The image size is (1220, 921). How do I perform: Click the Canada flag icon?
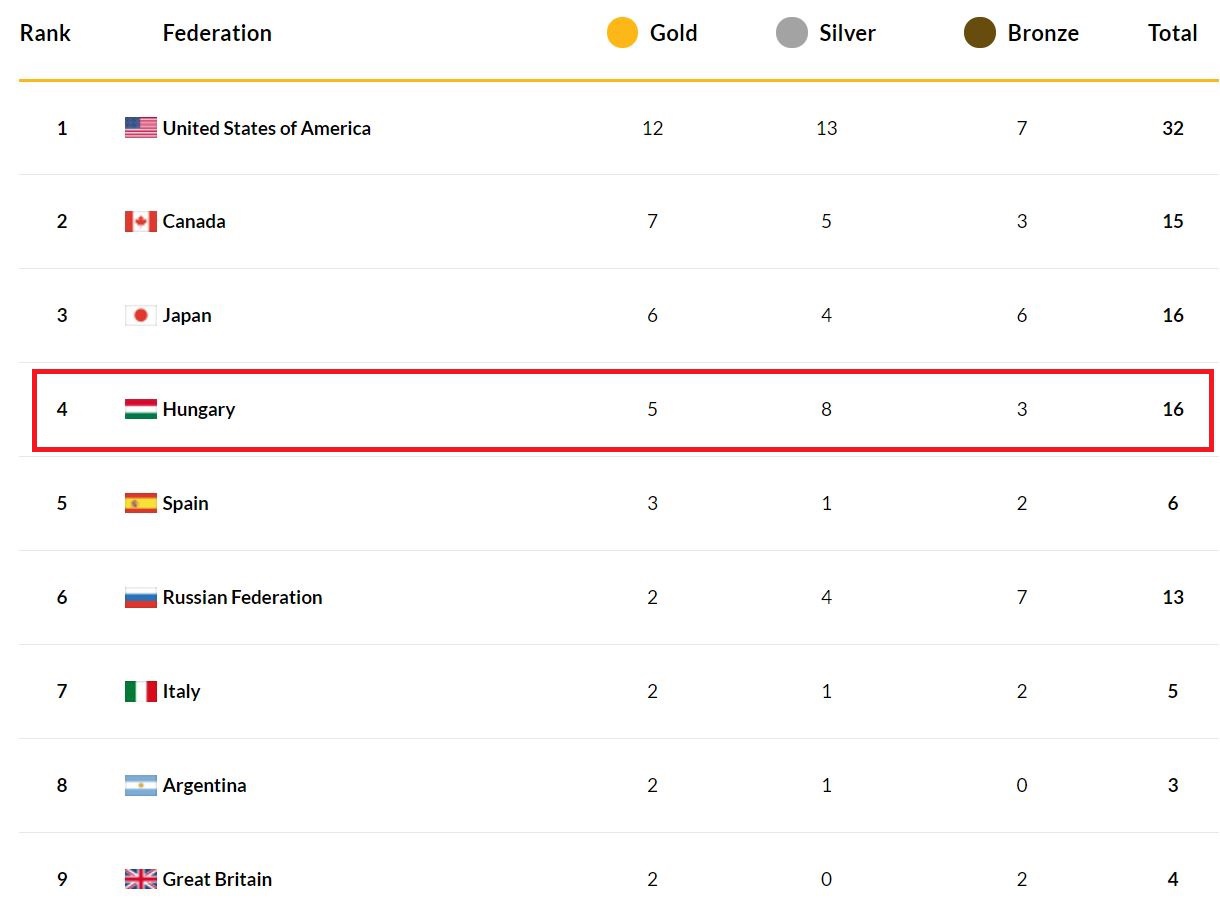point(140,222)
